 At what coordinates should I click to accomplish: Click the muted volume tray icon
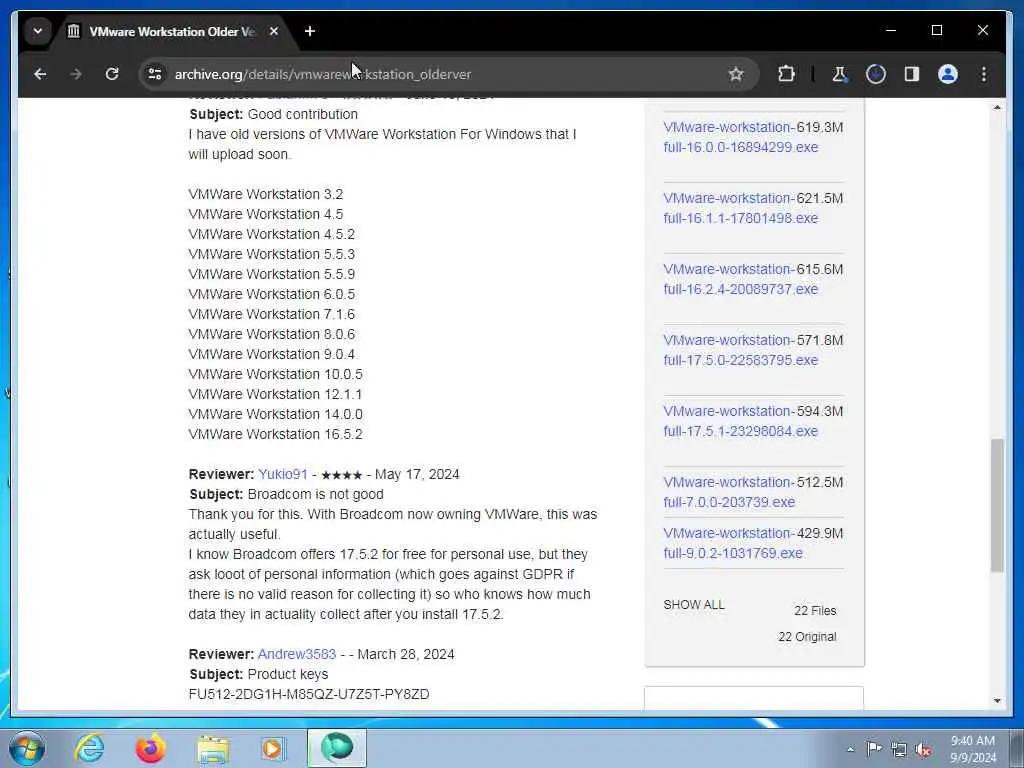(x=923, y=749)
